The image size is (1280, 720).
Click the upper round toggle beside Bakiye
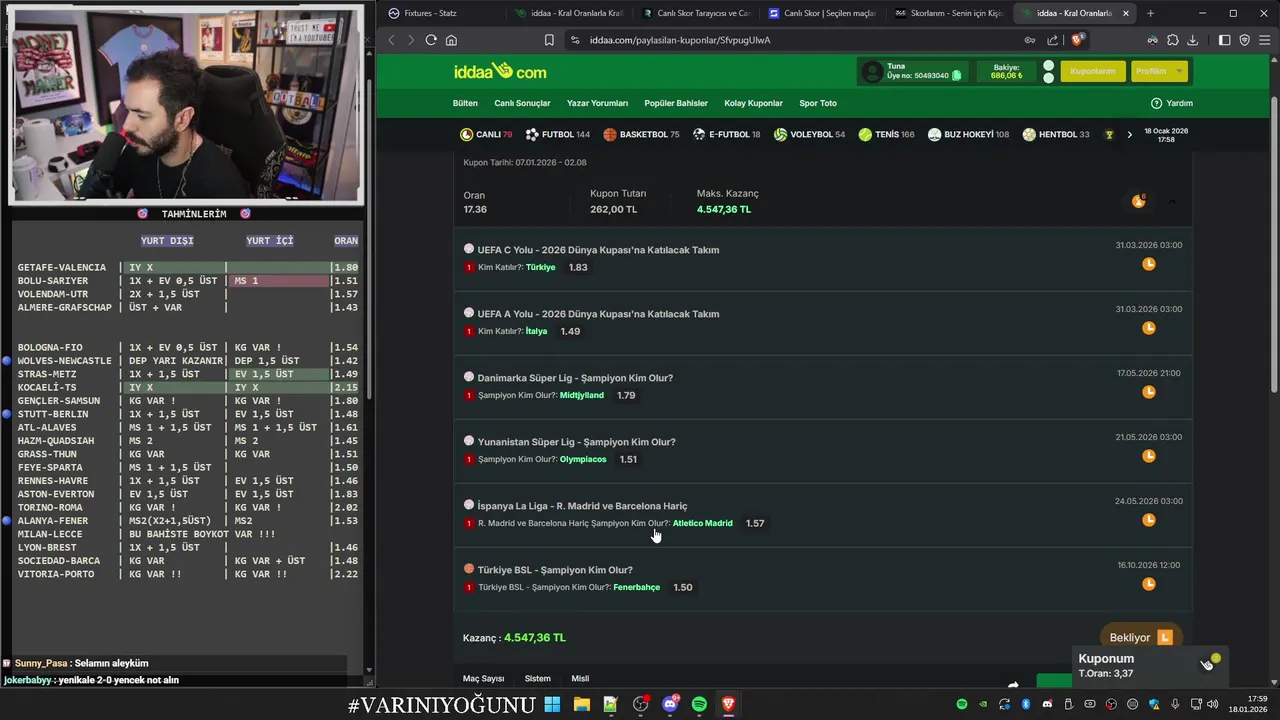(x=1048, y=66)
